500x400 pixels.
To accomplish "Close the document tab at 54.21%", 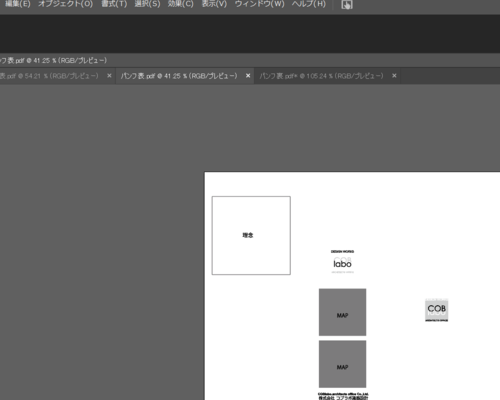I will pos(109,76).
